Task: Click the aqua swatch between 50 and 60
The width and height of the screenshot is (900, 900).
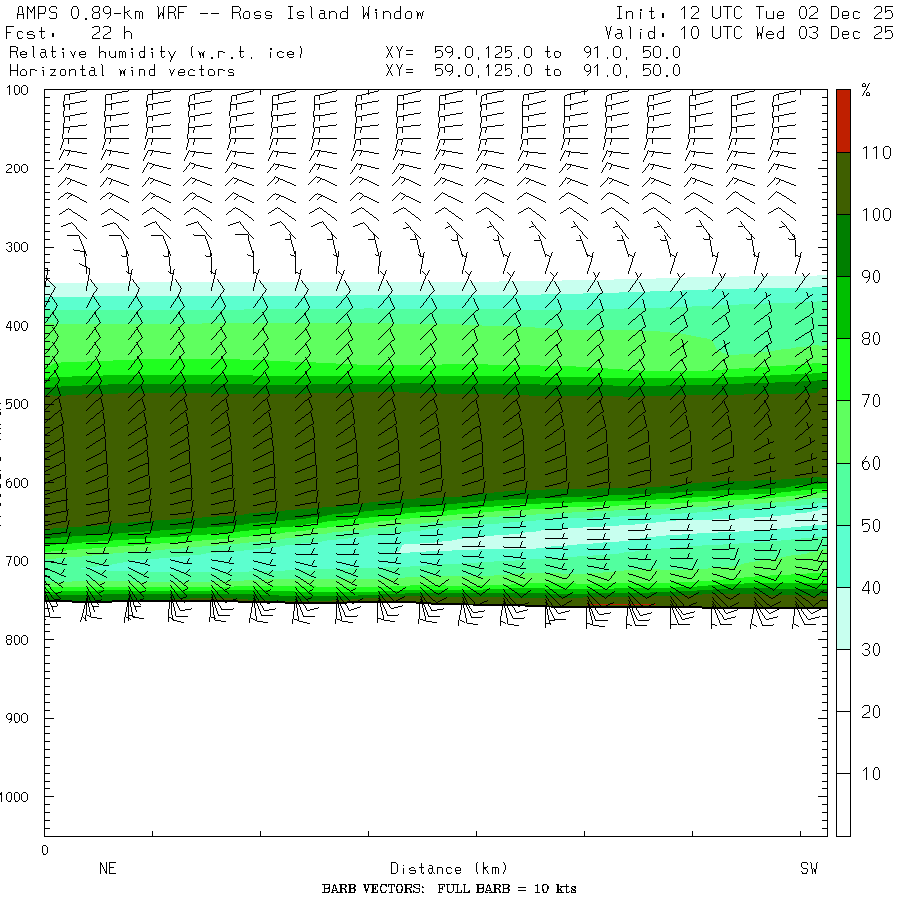Action: pyautogui.click(x=843, y=494)
